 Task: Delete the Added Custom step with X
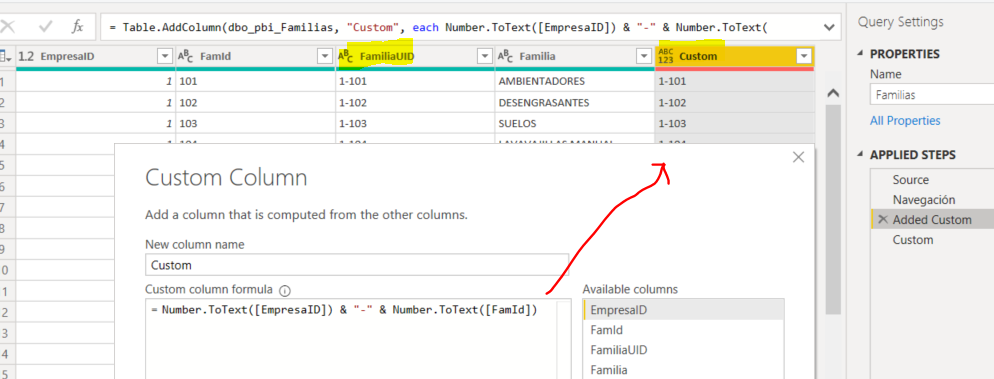tap(882, 219)
